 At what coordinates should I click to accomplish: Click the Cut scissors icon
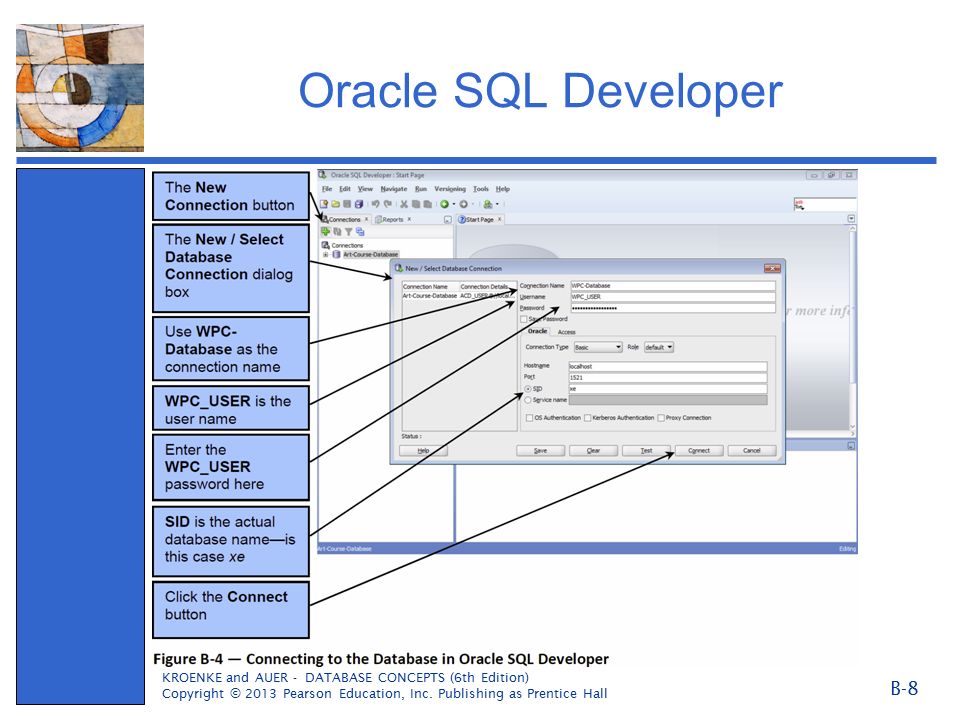click(404, 204)
